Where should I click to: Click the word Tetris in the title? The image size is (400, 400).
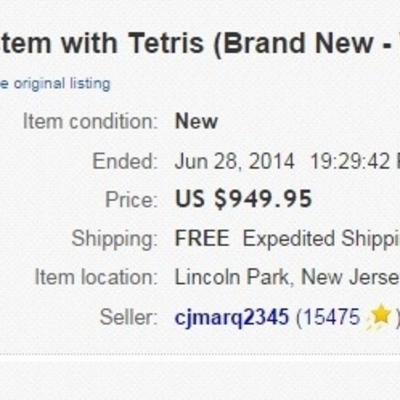coord(166,43)
